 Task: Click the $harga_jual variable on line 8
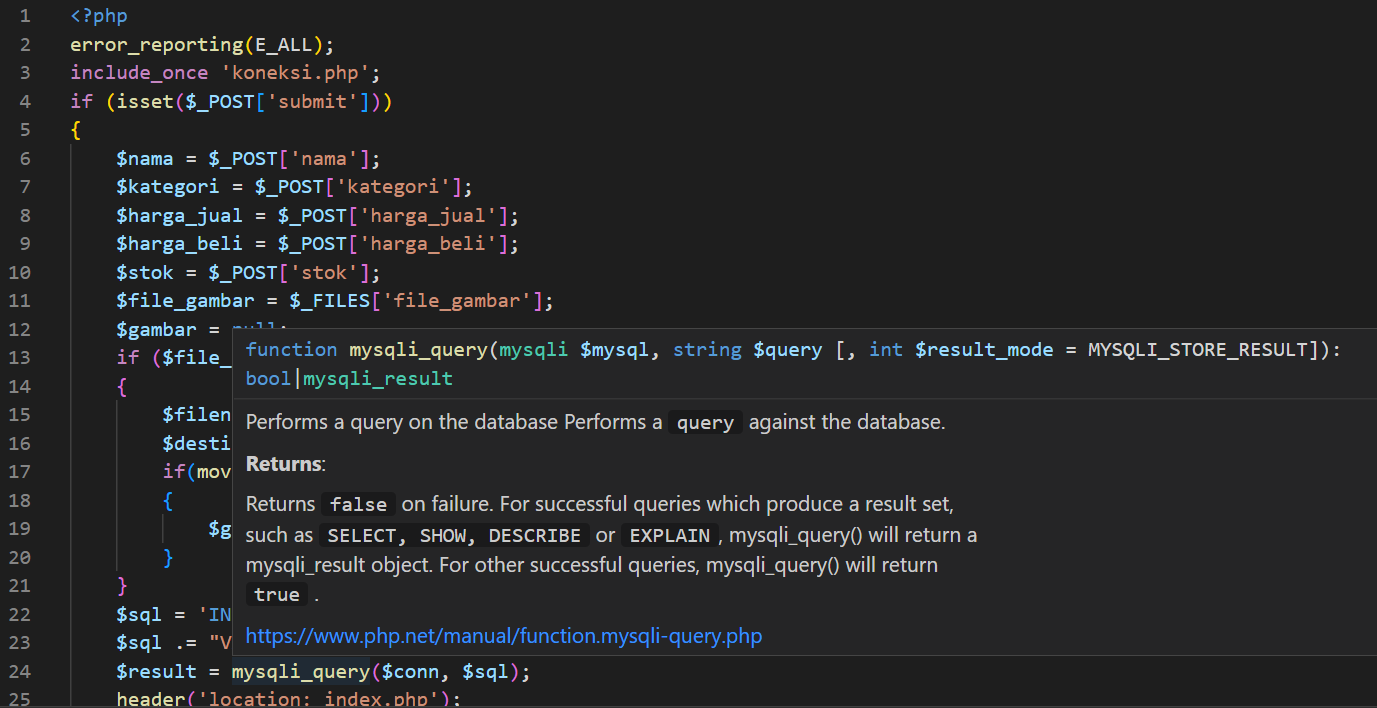tap(179, 215)
